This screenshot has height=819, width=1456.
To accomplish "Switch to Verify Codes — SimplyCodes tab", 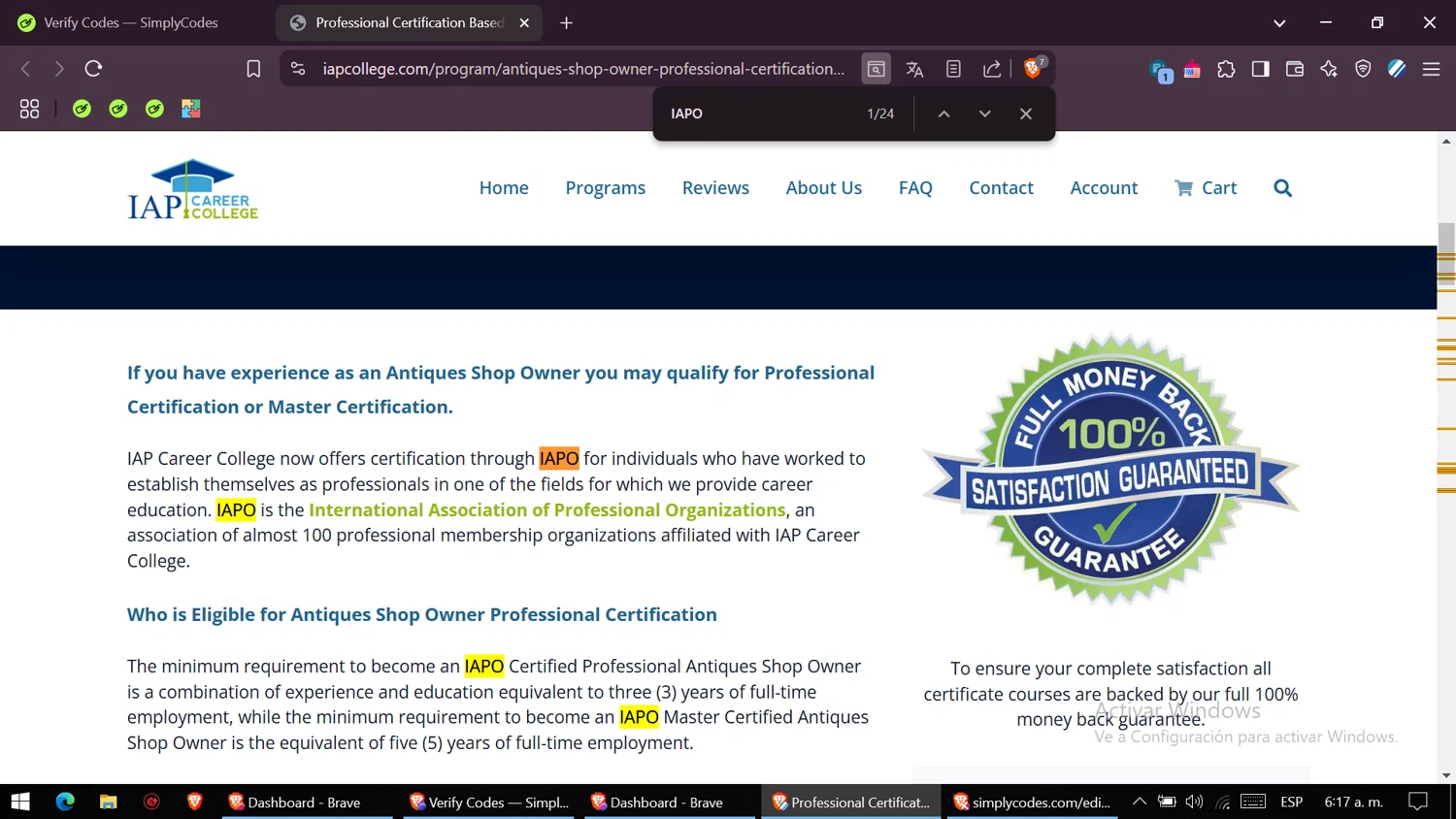I will (x=131, y=22).
